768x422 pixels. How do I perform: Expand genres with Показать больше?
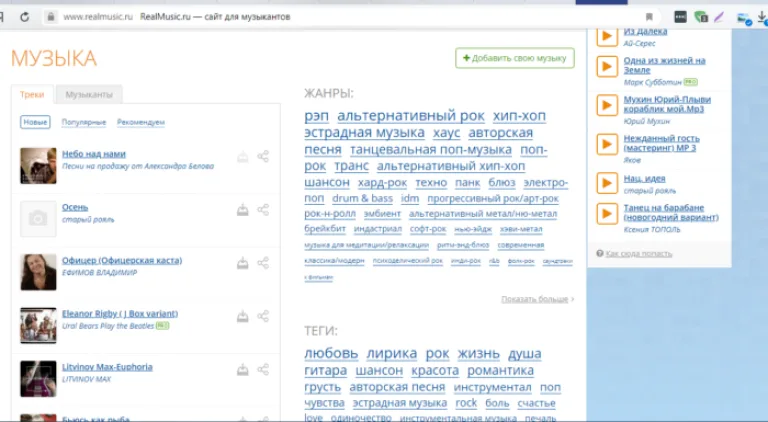tap(537, 299)
